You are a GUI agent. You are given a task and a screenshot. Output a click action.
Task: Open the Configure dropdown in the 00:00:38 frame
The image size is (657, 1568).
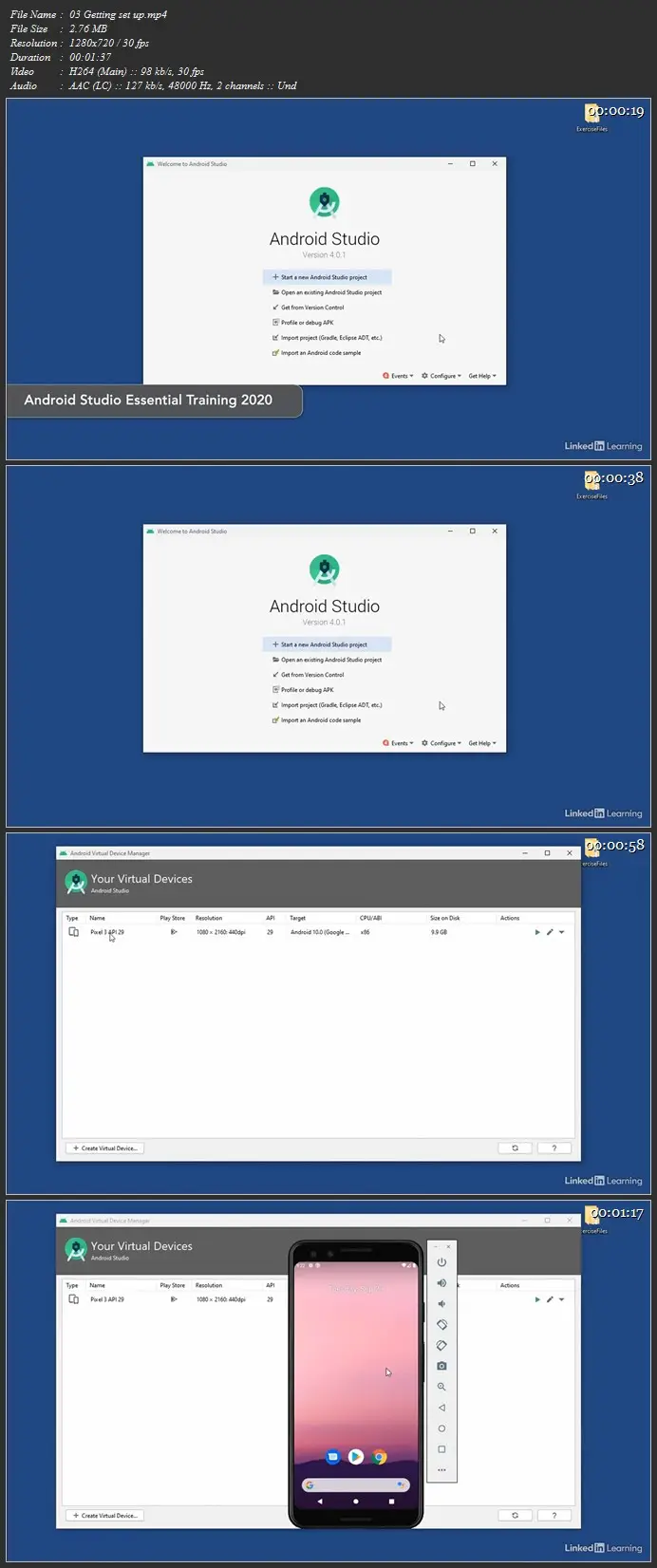tap(441, 743)
